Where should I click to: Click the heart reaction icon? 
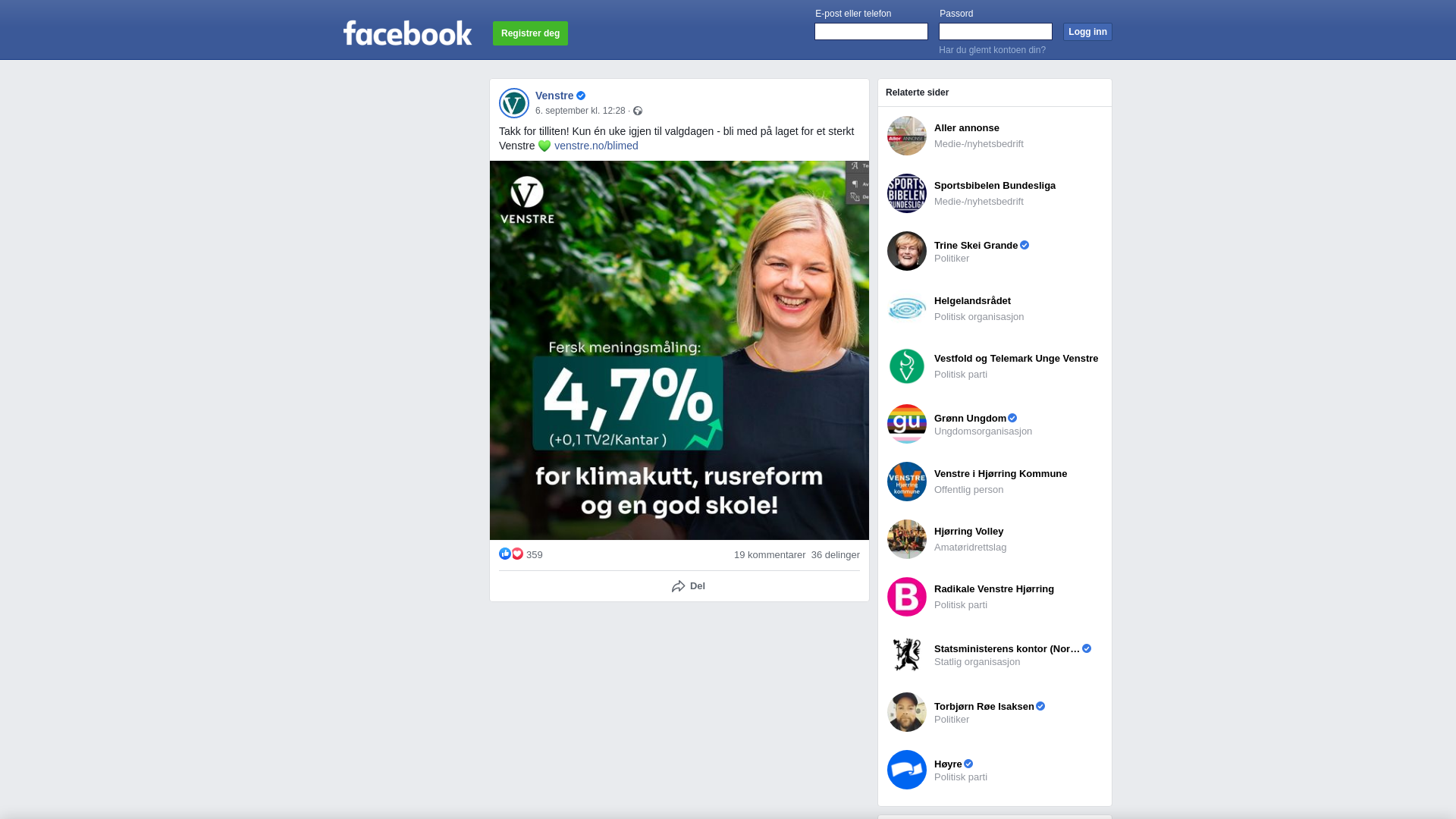coord(517,554)
